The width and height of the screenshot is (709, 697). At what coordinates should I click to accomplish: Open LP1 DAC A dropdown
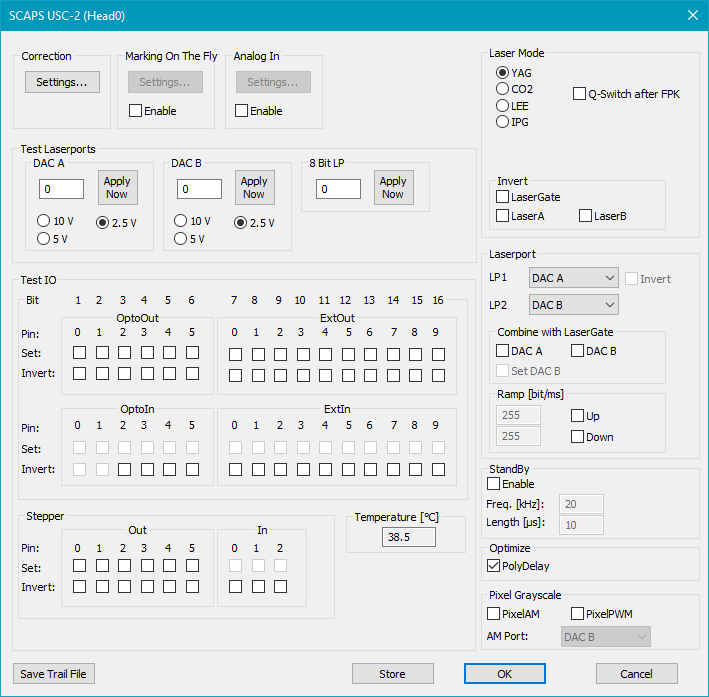[572, 278]
